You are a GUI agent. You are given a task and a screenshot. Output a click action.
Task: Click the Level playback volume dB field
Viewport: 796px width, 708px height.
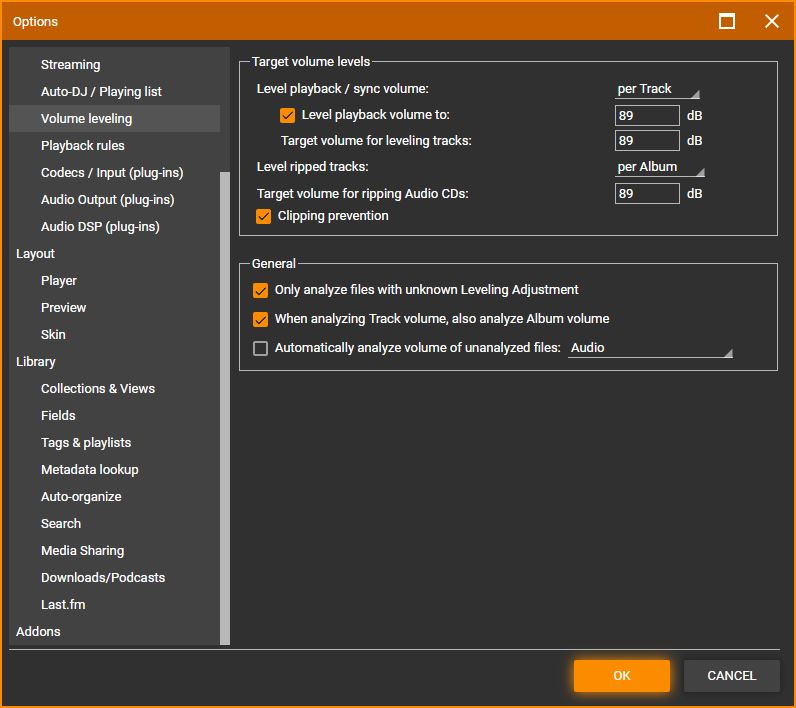(x=646, y=115)
